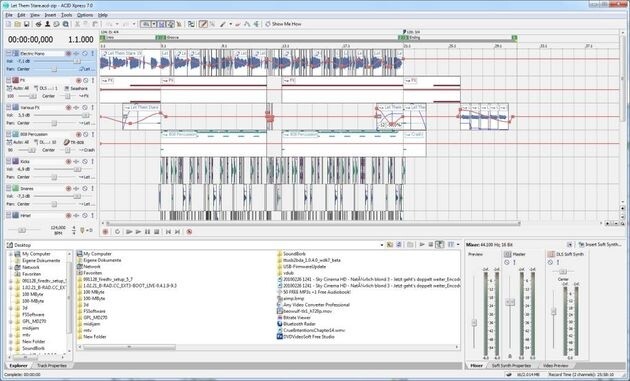Go to start using transport bar button
Image resolution: width=630 pixels, height=381 pixels.
[168, 231]
